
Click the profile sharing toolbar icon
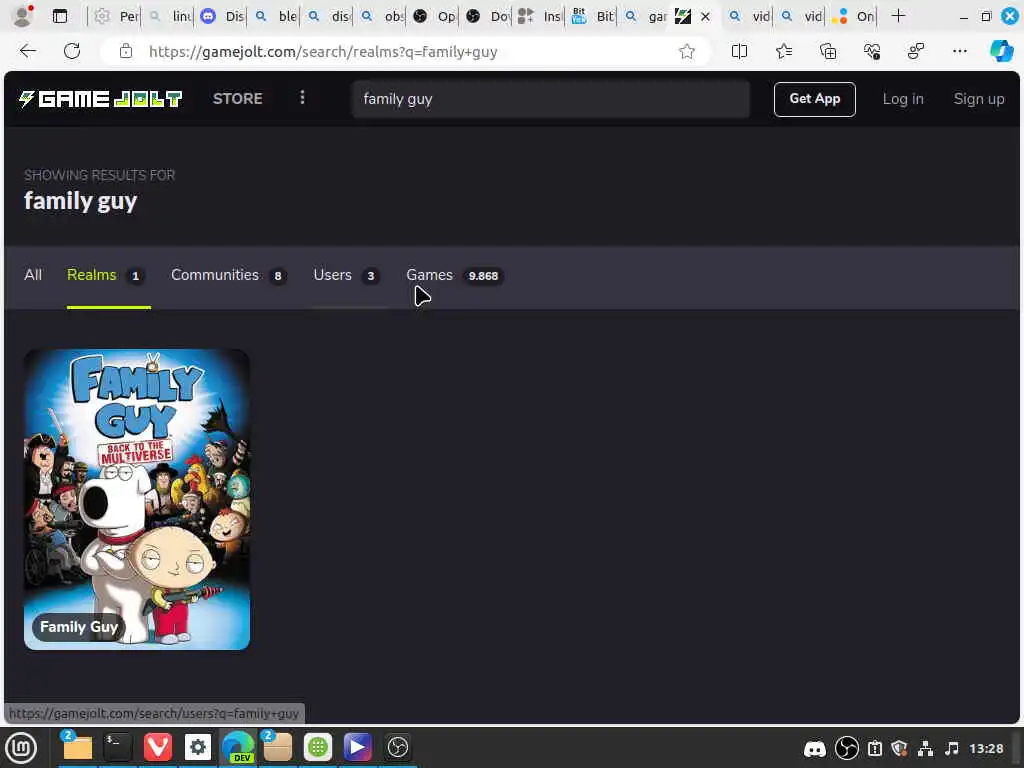pos(916,51)
